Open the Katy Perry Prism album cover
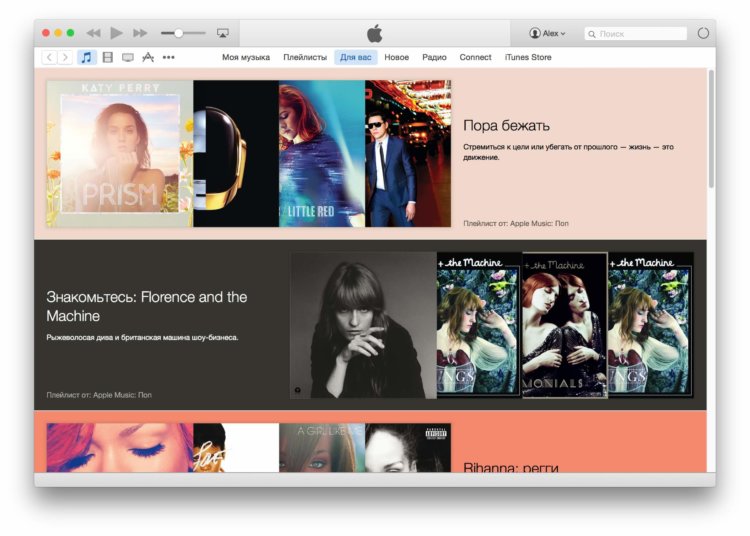The height and width of the screenshot is (536, 750). point(120,153)
